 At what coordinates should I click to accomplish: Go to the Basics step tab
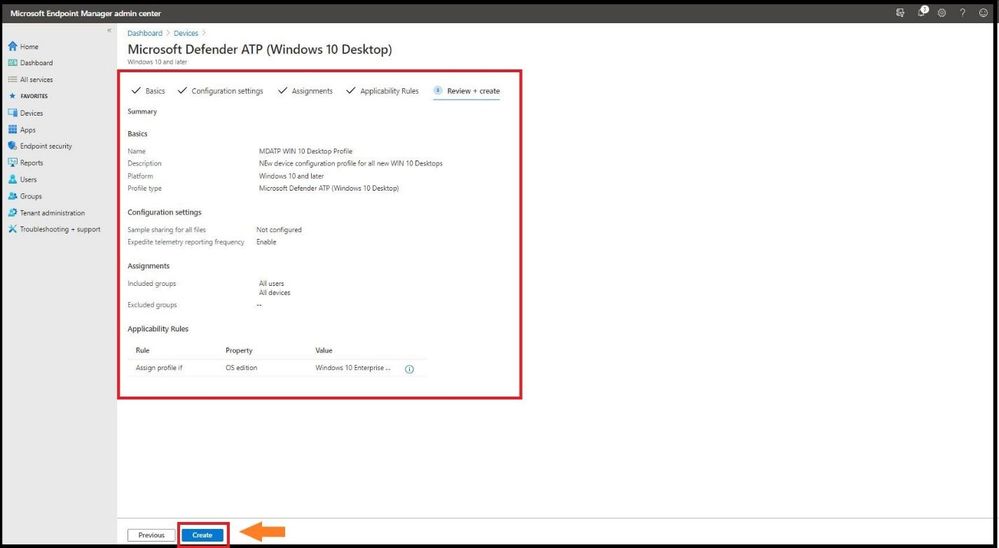tap(148, 91)
